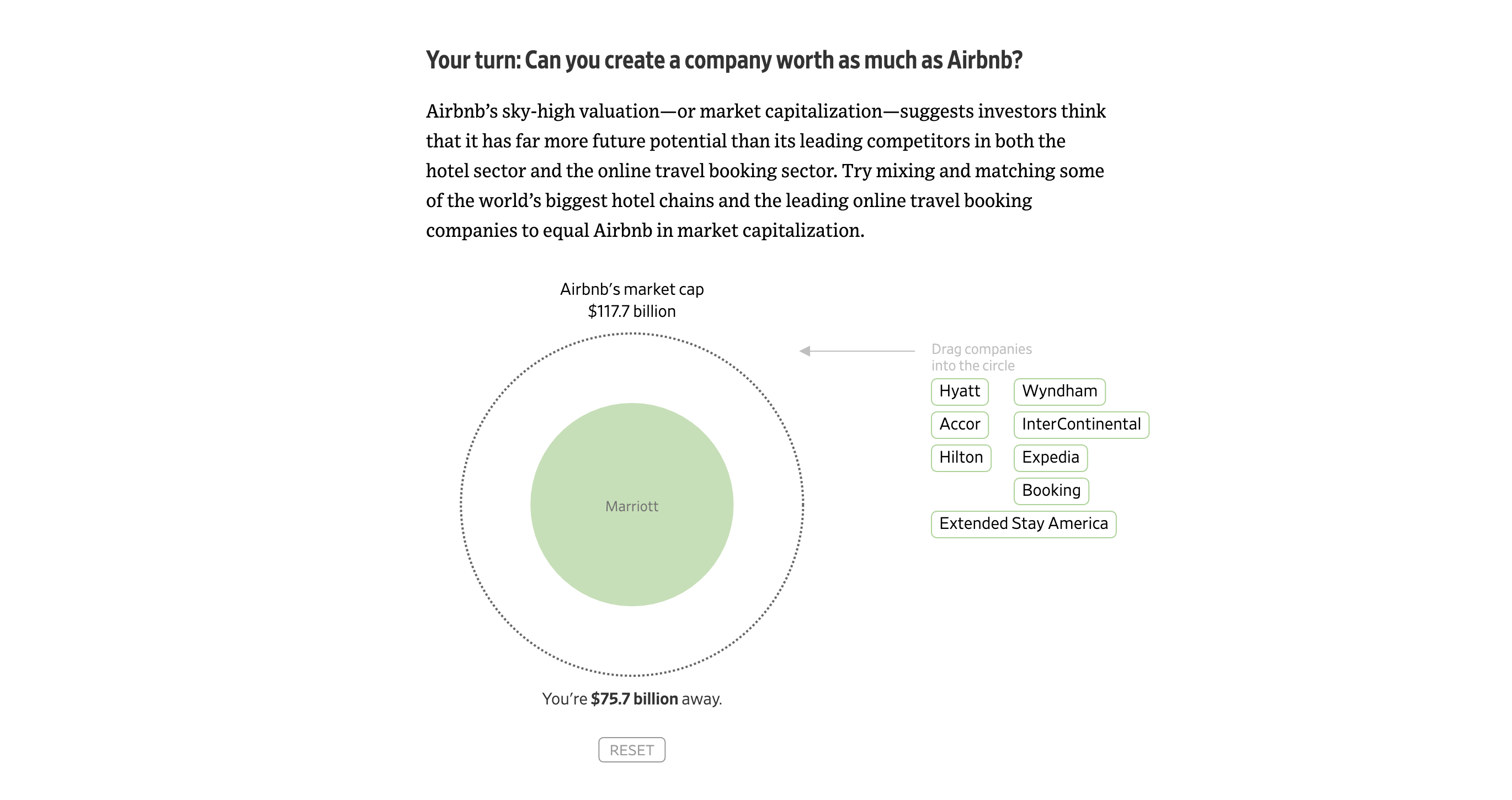
Task: Click the "Your turn" headline
Action: pyautogui.click(x=723, y=60)
